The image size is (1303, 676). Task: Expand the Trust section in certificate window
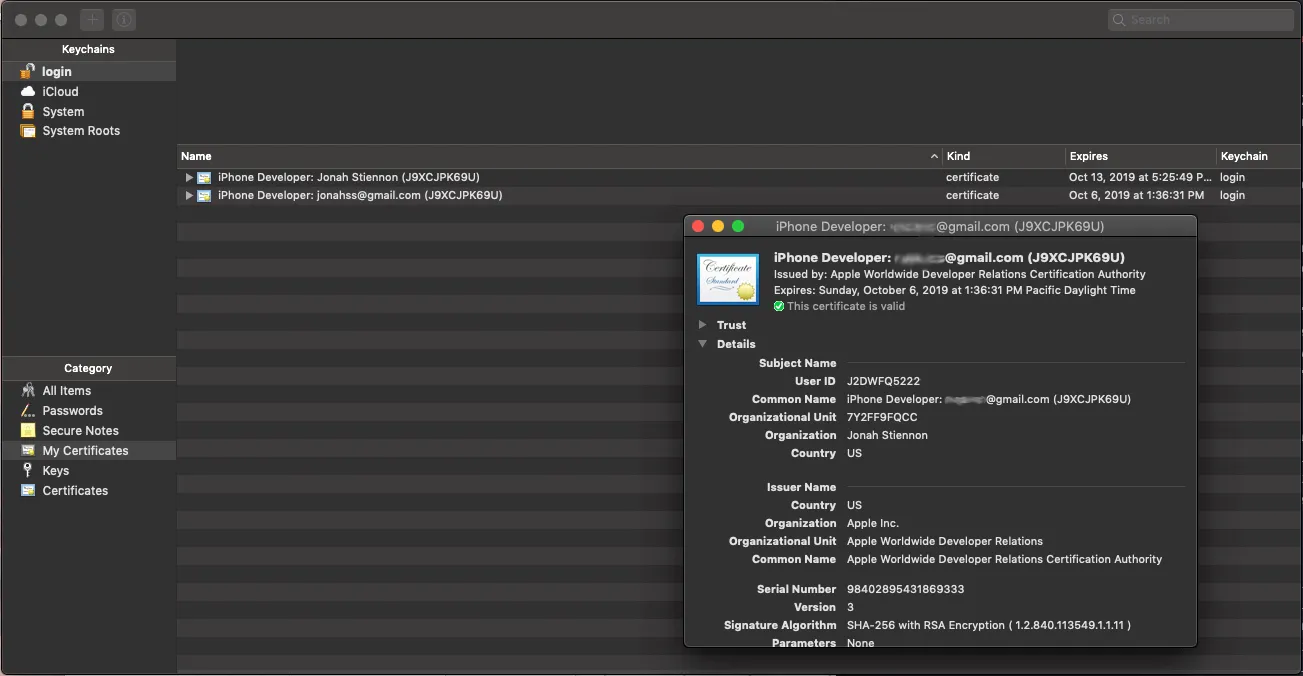click(x=703, y=325)
